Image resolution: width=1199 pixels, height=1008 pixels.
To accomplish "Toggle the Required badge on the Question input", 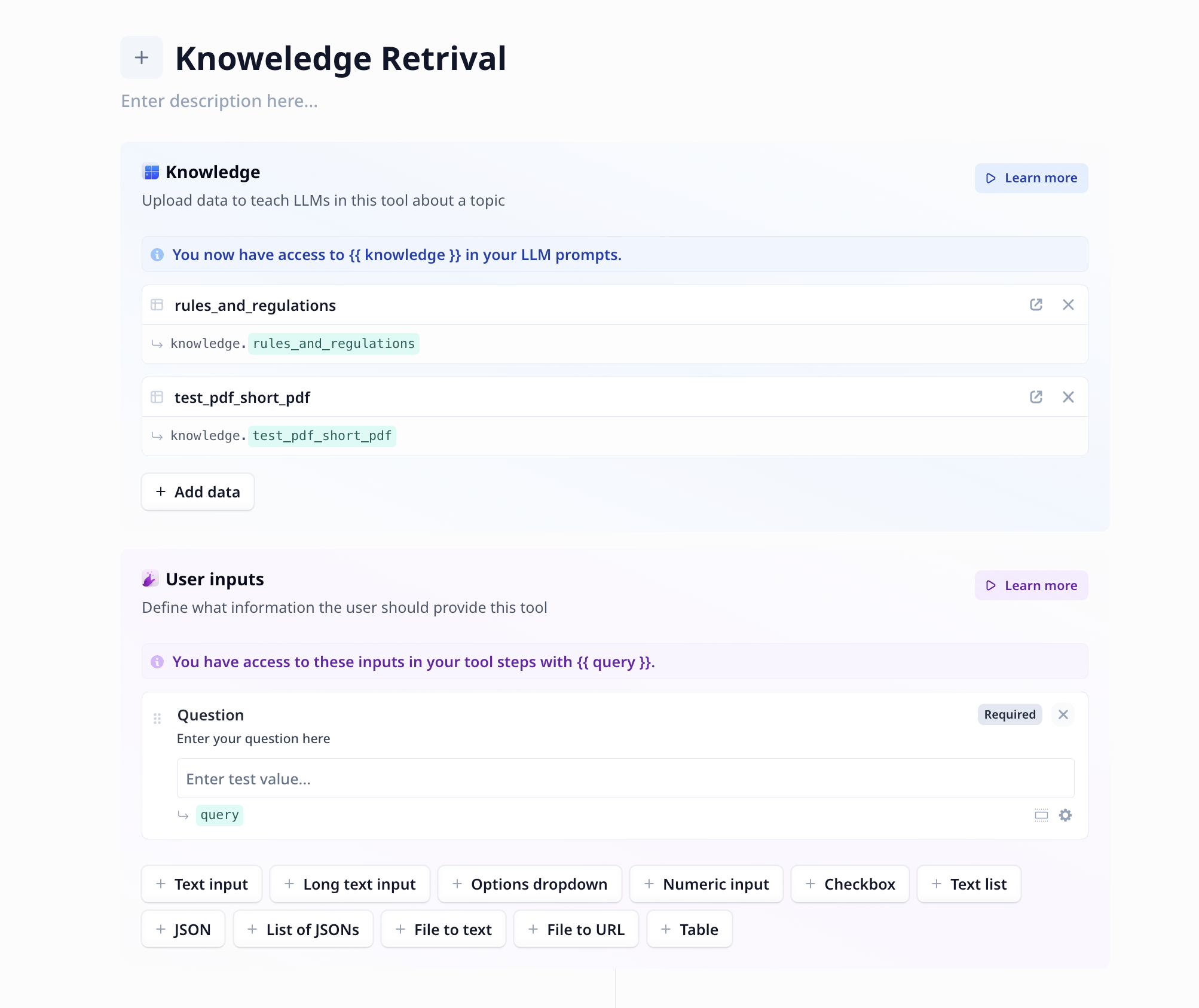I will tap(1010, 714).
